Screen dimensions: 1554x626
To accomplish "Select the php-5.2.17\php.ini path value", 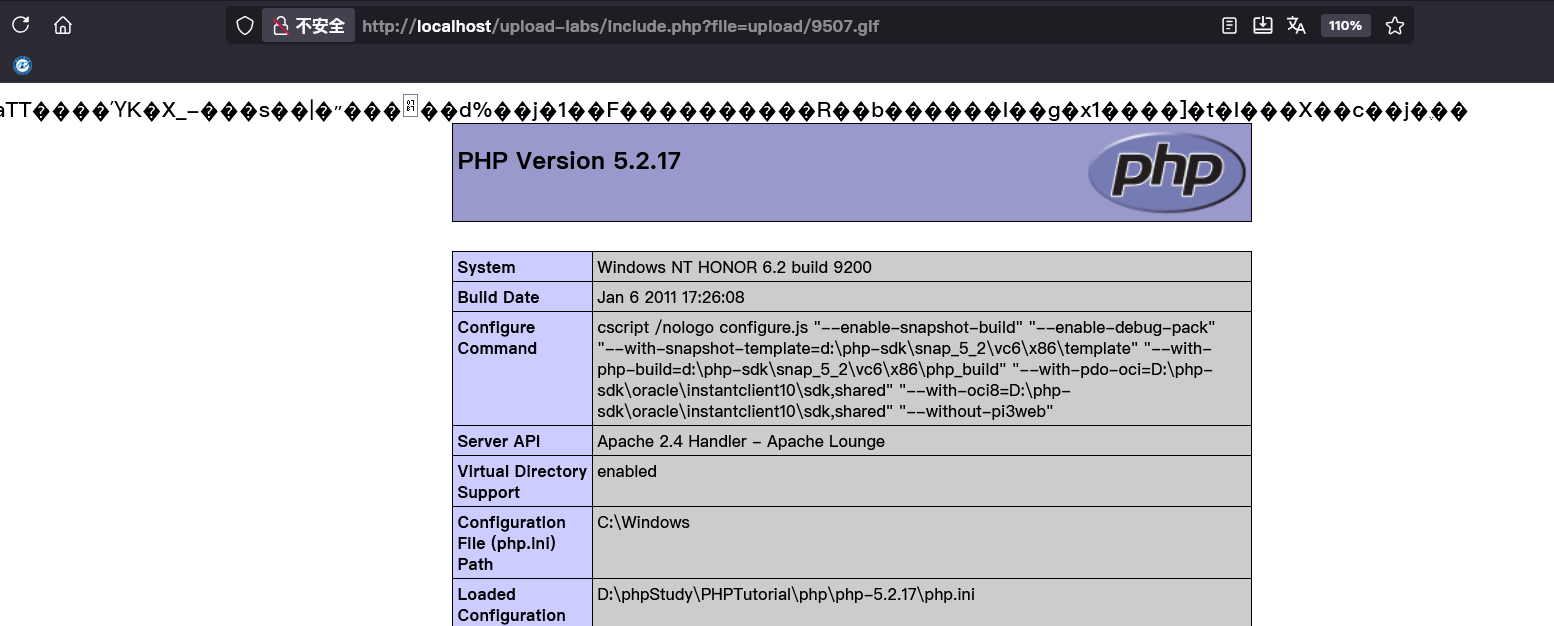I will tap(786, 594).
